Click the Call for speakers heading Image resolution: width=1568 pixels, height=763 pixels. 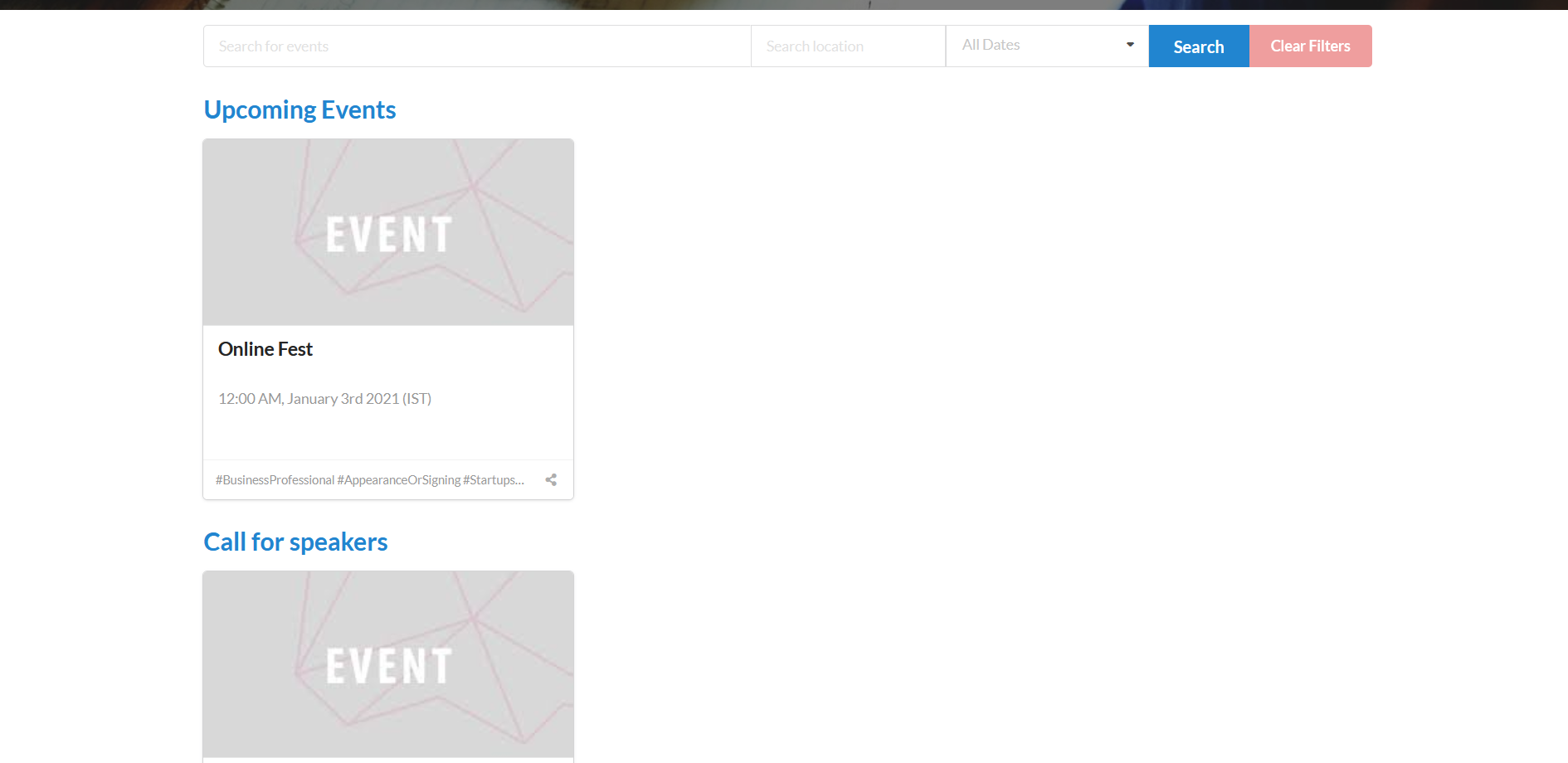pos(295,542)
